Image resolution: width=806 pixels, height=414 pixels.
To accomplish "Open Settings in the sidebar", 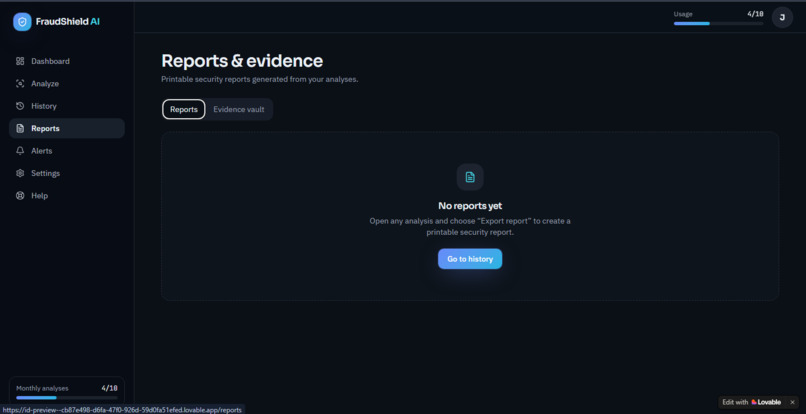I will (x=67, y=173).
